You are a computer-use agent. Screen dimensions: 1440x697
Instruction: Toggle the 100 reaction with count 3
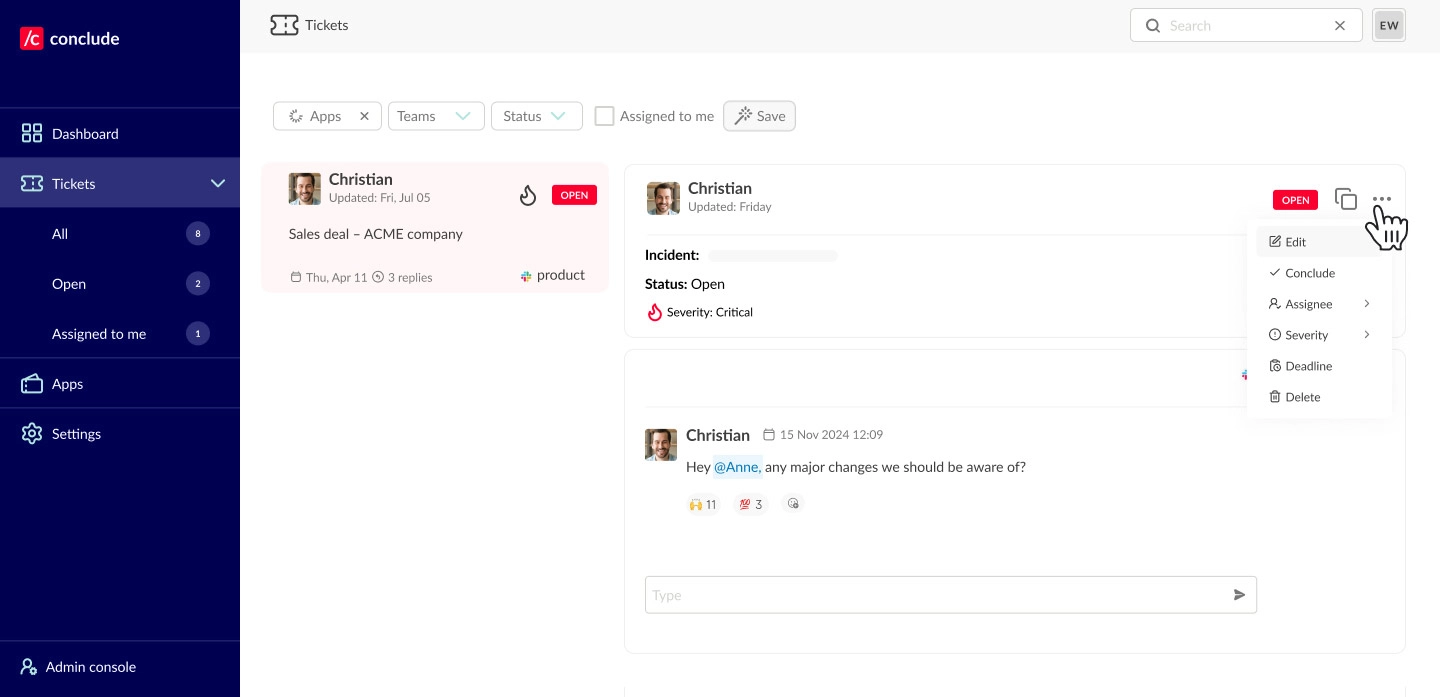point(750,504)
